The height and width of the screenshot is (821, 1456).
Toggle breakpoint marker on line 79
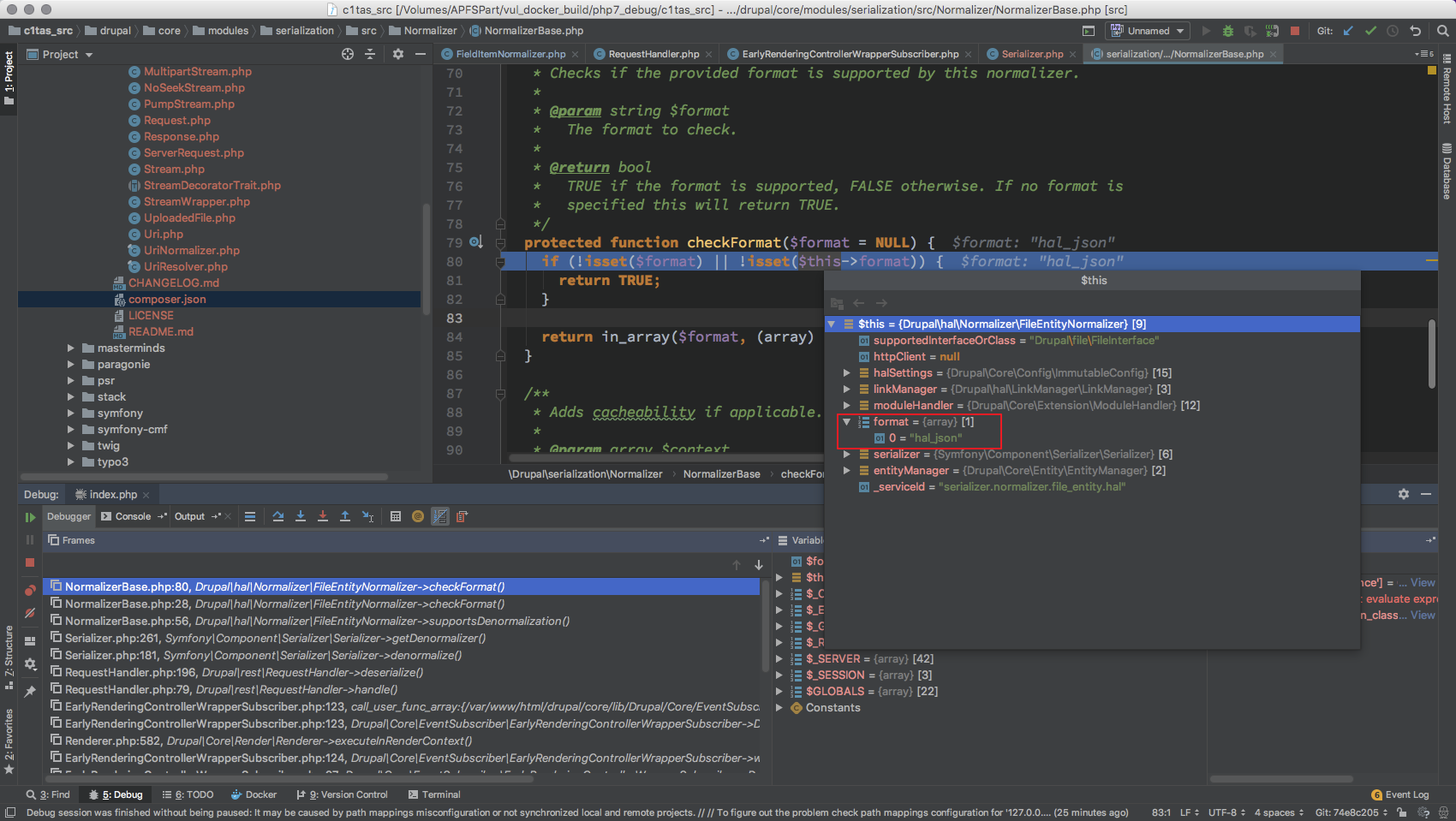475,242
